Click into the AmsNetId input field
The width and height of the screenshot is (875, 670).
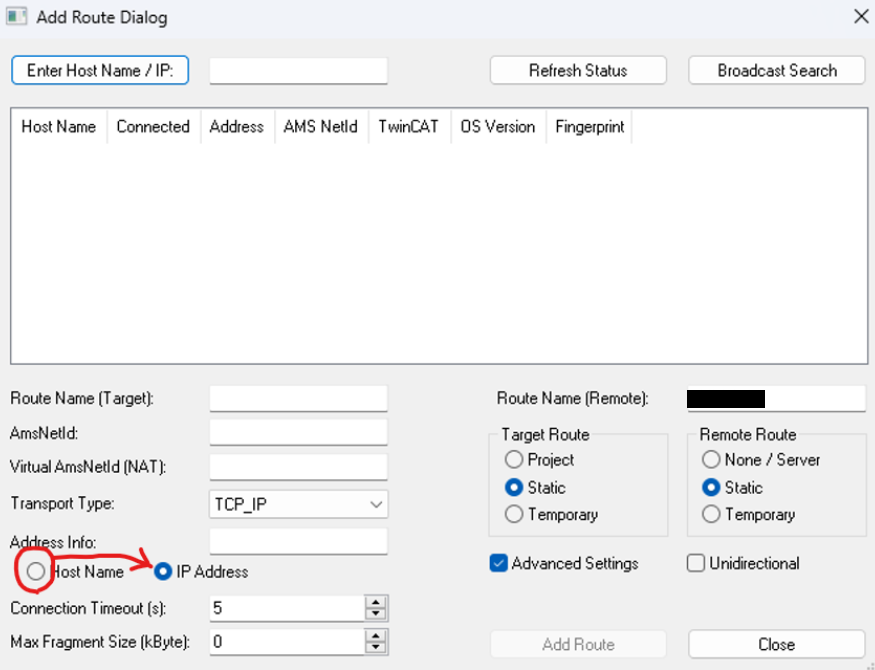298,431
